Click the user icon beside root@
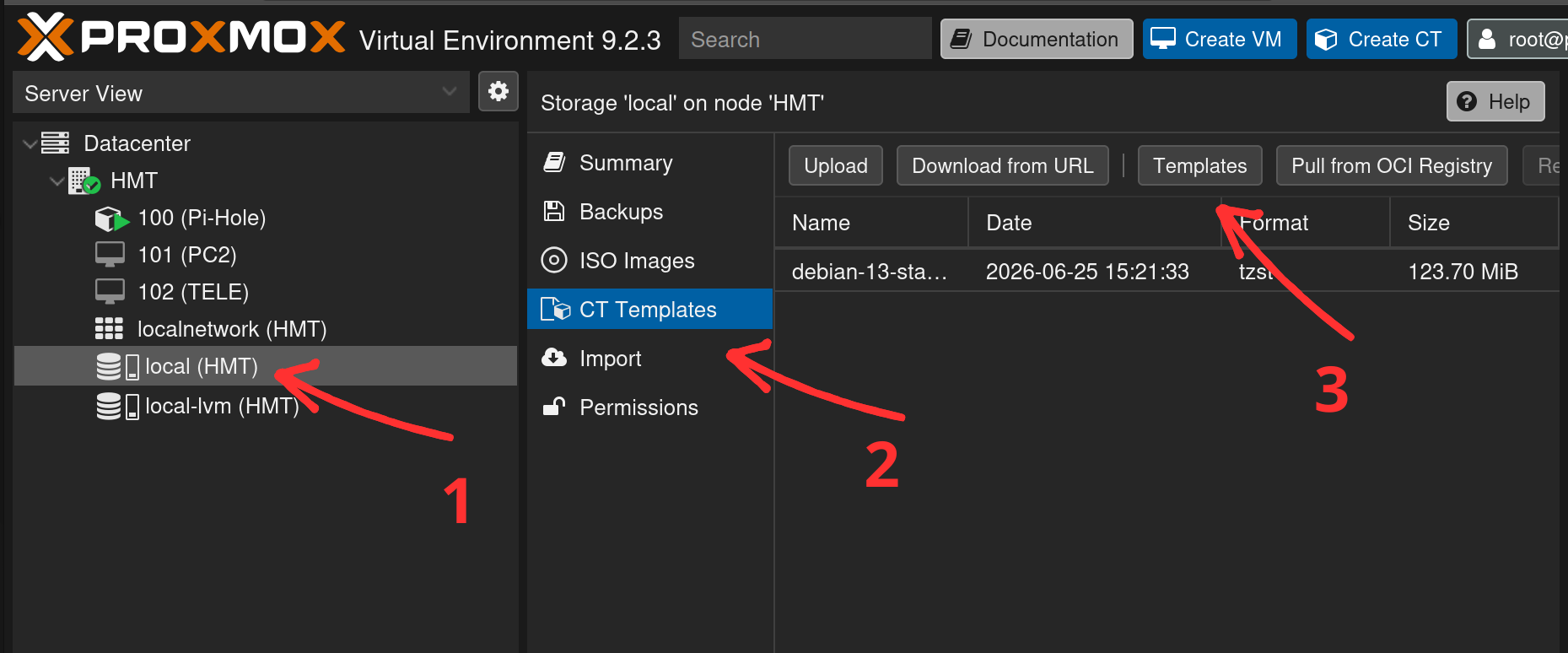 coord(1487,39)
